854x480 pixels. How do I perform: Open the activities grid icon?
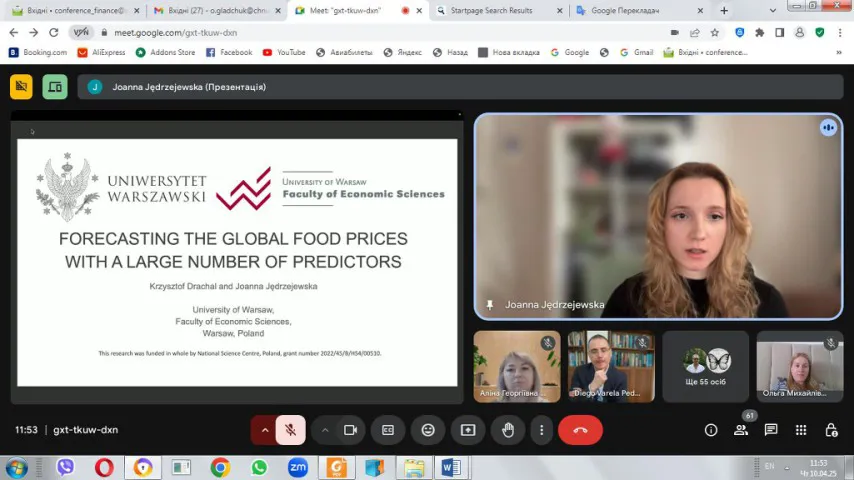(x=801, y=430)
